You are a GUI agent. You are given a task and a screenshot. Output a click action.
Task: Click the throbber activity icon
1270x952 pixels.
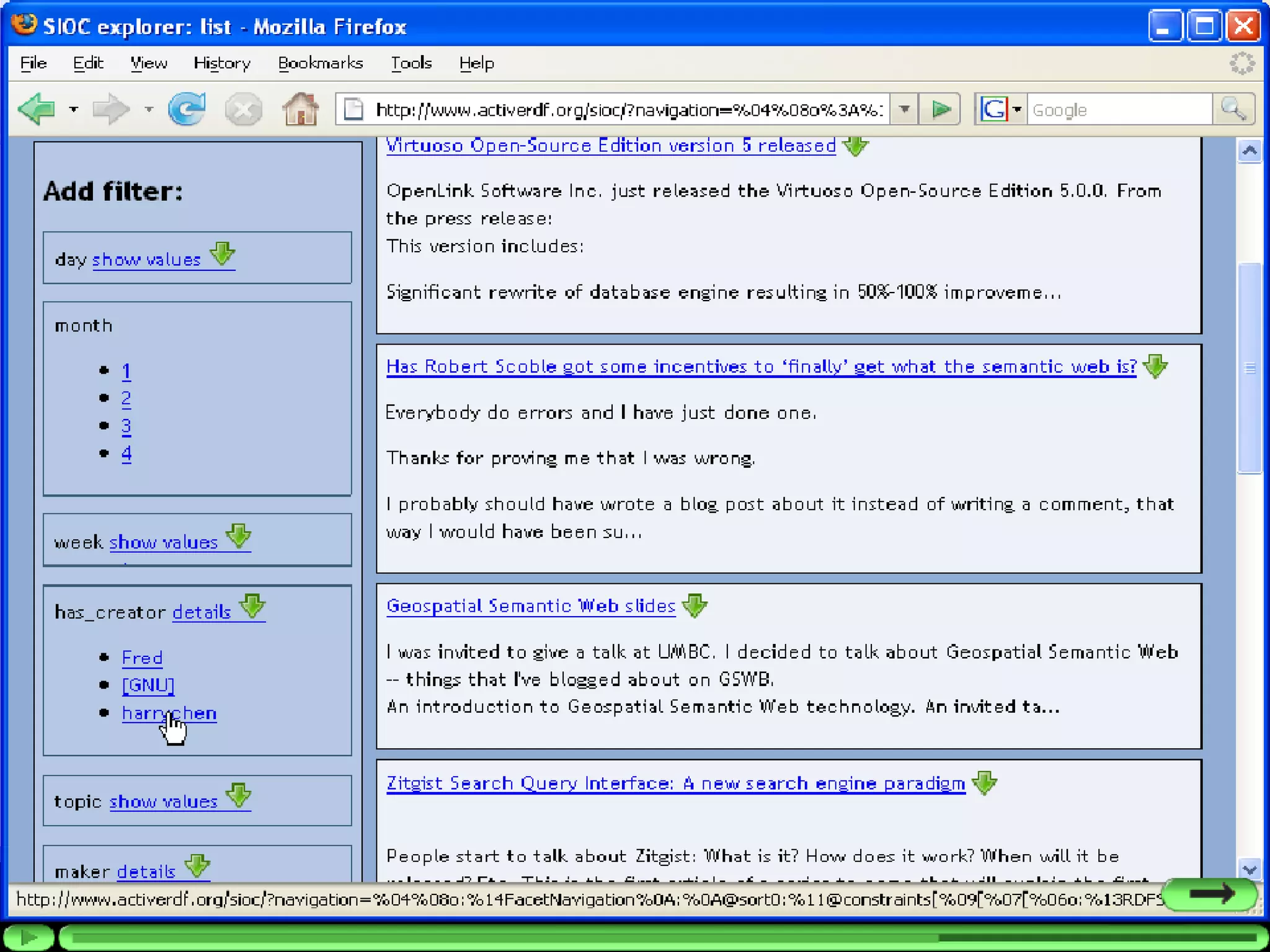1242,63
